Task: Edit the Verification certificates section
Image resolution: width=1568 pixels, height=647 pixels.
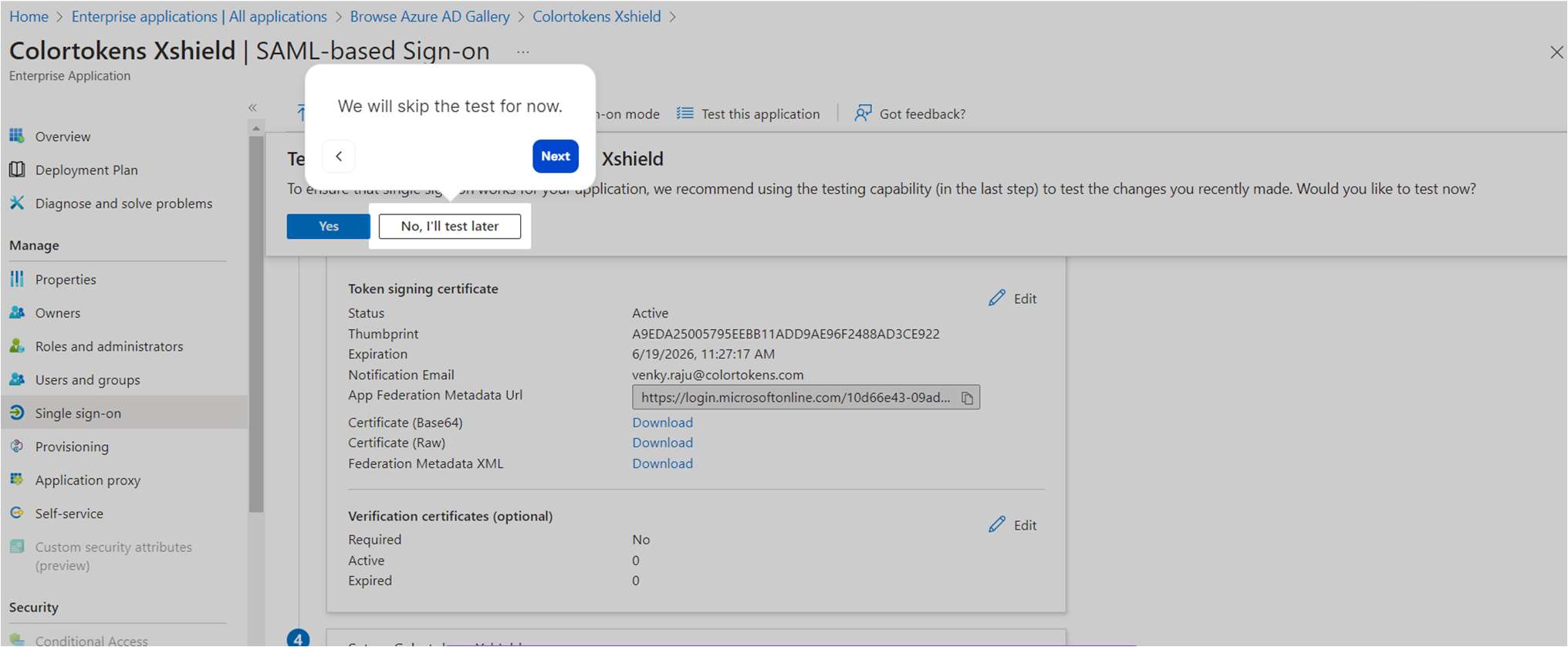Action: (1012, 525)
